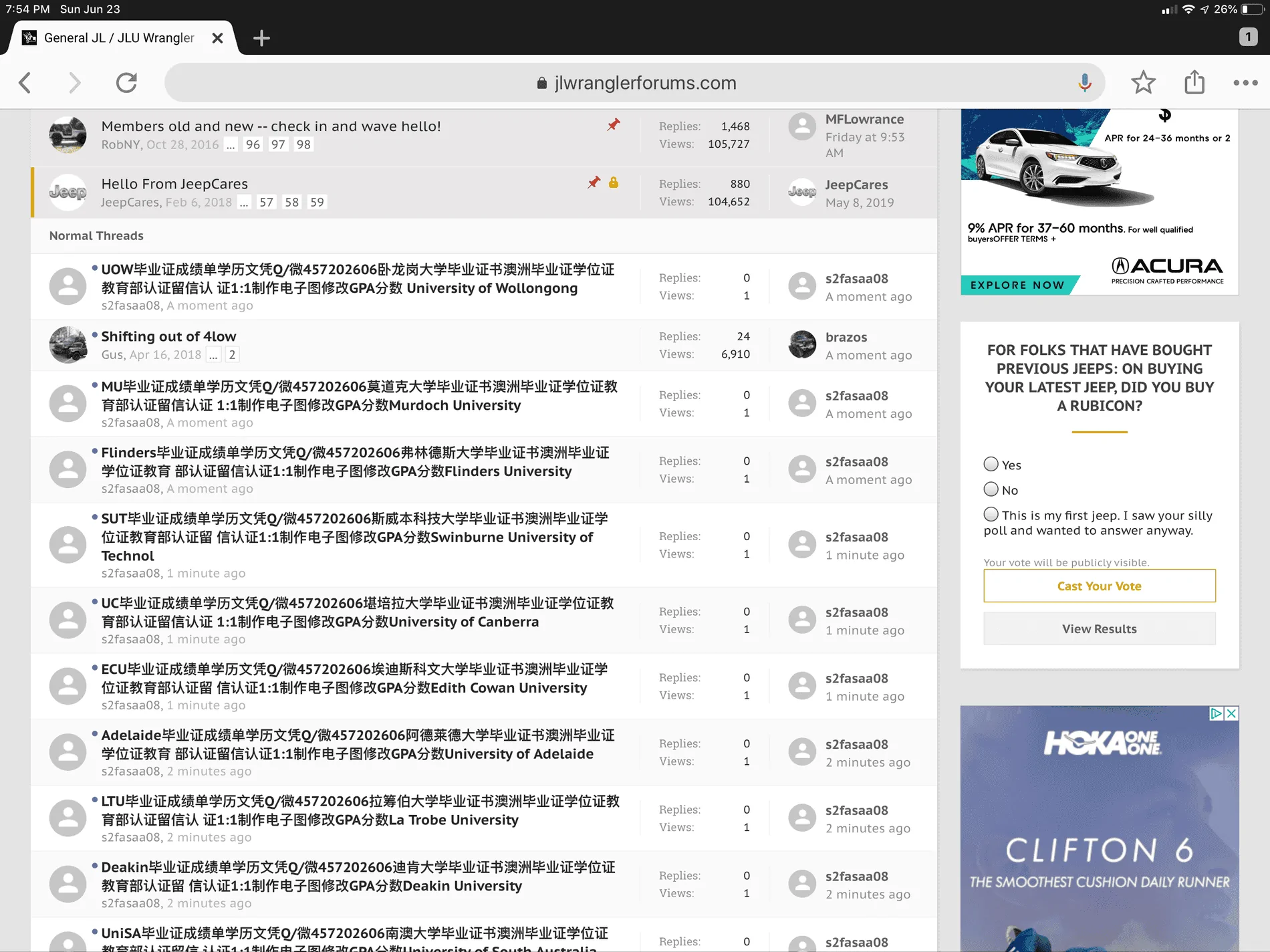Screen dimensions: 1270x952
Task: Tap the battery indicator in status bar
Action: coord(1251,9)
